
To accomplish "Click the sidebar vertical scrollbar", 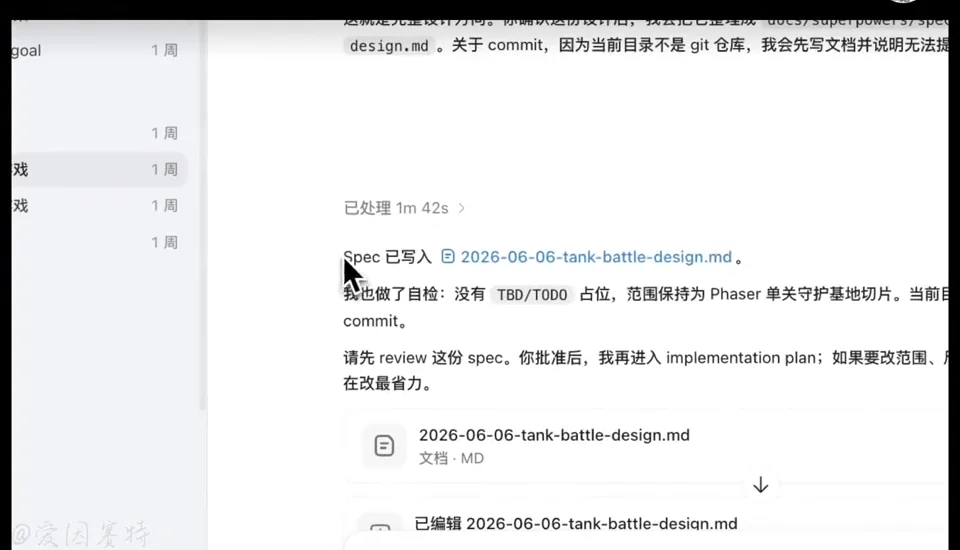I will pyautogui.click(x=203, y=214).
